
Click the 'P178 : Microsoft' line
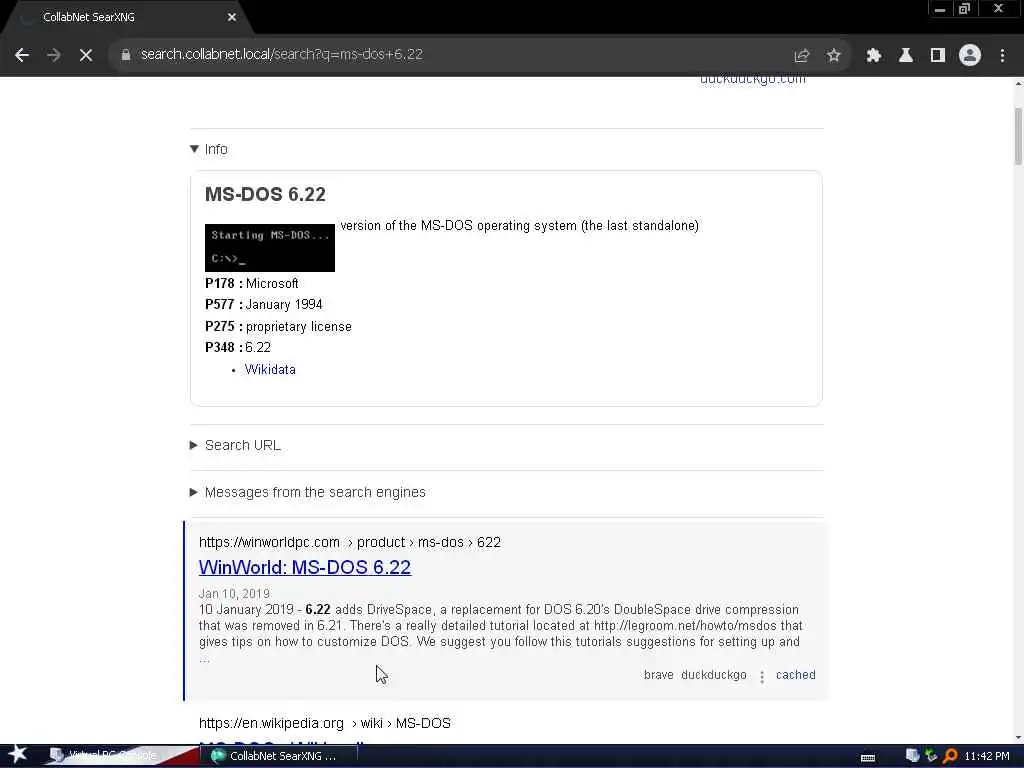[x=251, y=283]
